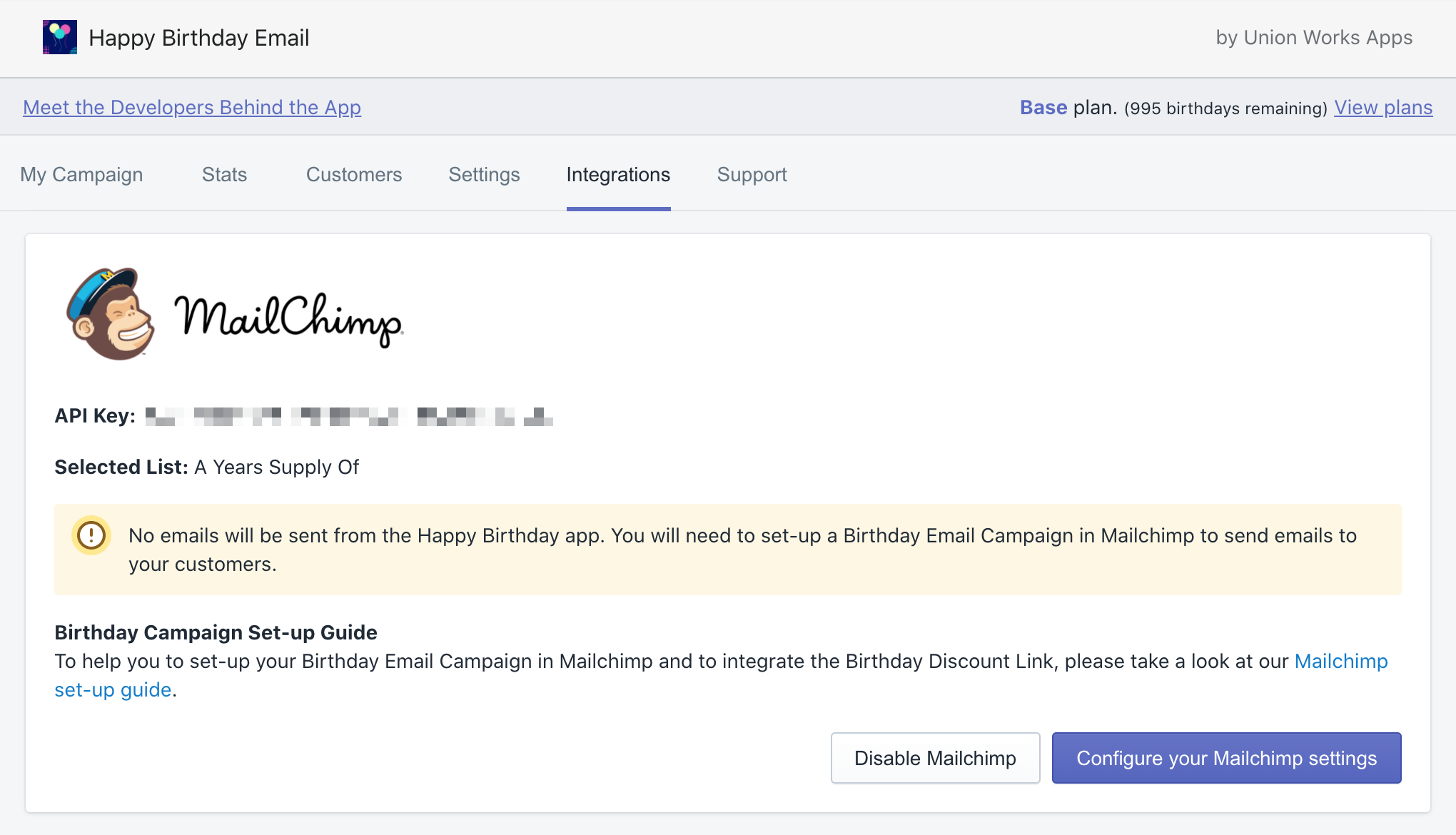Click the yellow warning exclamation icon
This screenshot has height=835, width=1456.
pyautogui.click(x=91, y=535)
